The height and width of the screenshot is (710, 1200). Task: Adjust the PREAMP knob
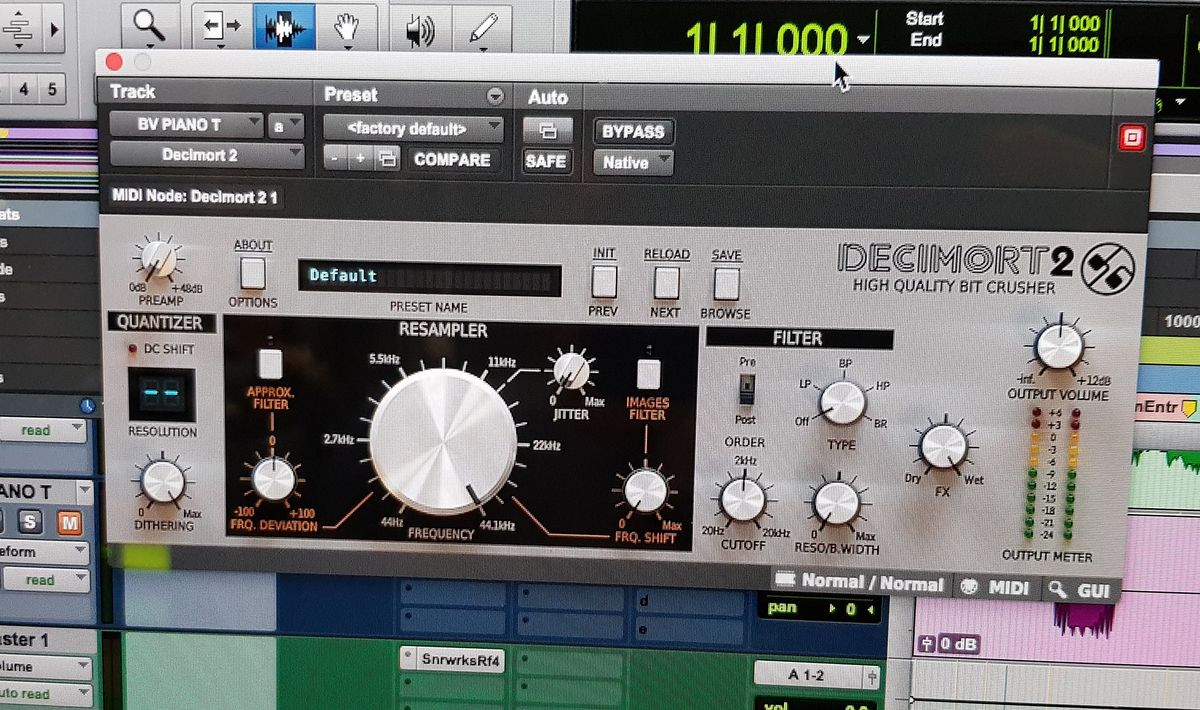point(158,259)
